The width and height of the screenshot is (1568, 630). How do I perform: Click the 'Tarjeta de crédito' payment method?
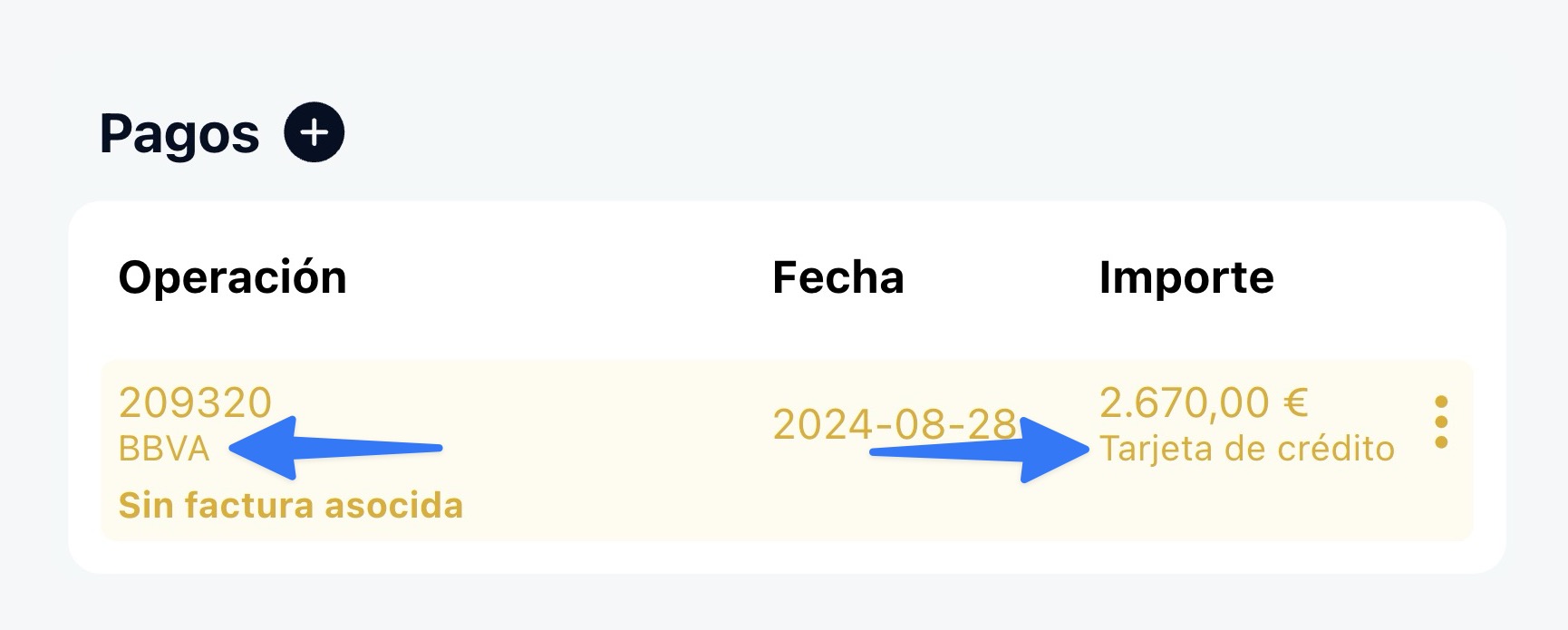point(1246,449)
